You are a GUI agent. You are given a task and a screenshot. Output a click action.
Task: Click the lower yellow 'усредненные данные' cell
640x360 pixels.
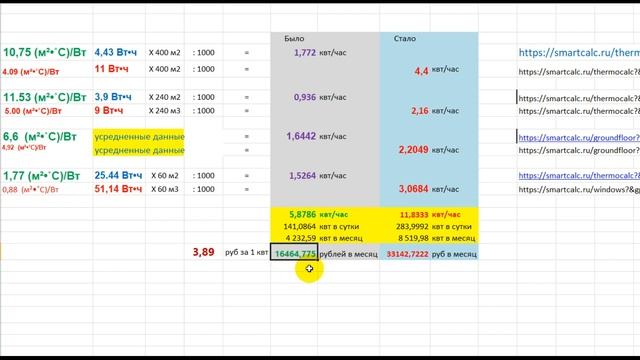point(139,150)
